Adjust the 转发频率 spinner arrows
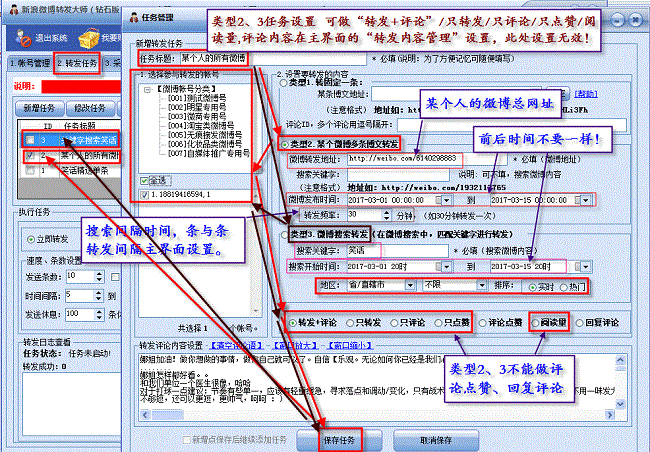The image size is (650, 452). (x=386, y=215)
